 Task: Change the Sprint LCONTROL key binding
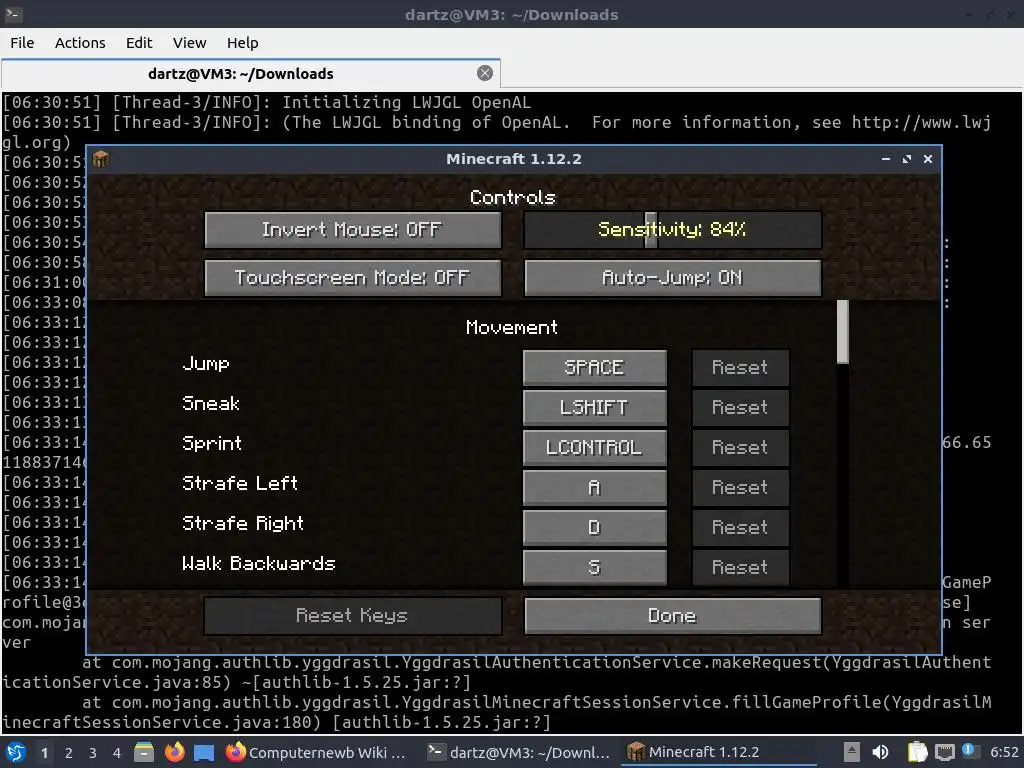[x=594, y=447]
